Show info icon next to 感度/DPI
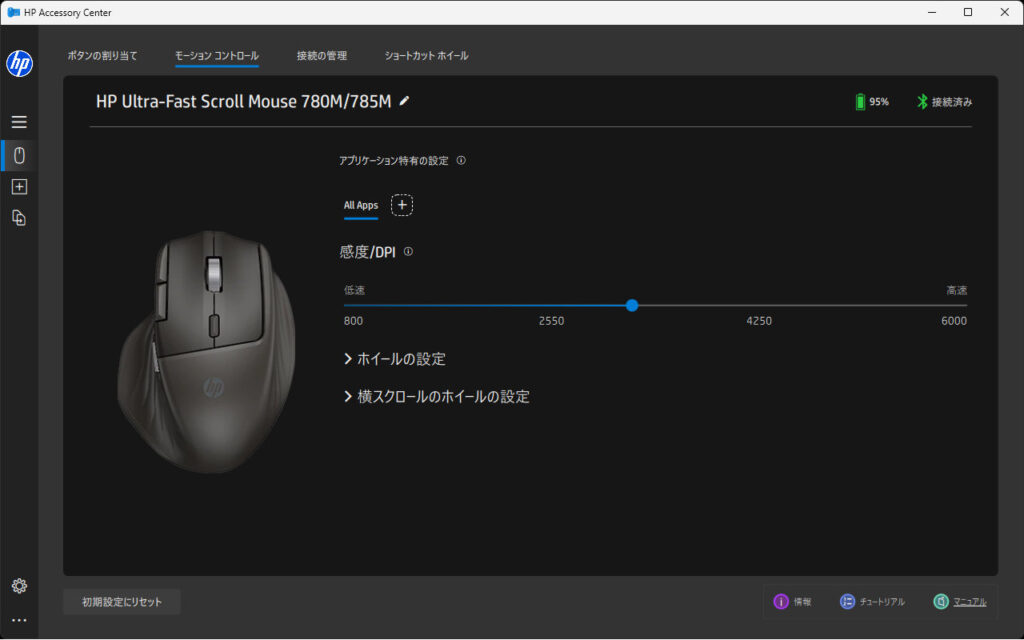The height and width of the screenshot is (640, 1024). (x=408, y=251)
